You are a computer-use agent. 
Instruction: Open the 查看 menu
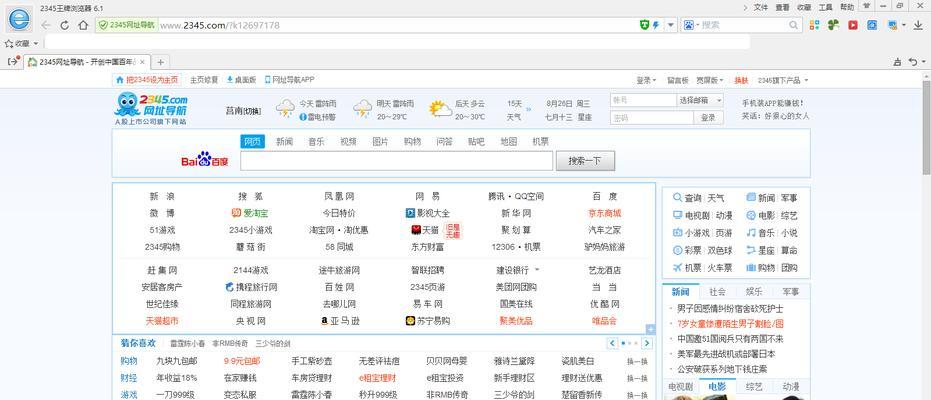[x=783, y=7]
